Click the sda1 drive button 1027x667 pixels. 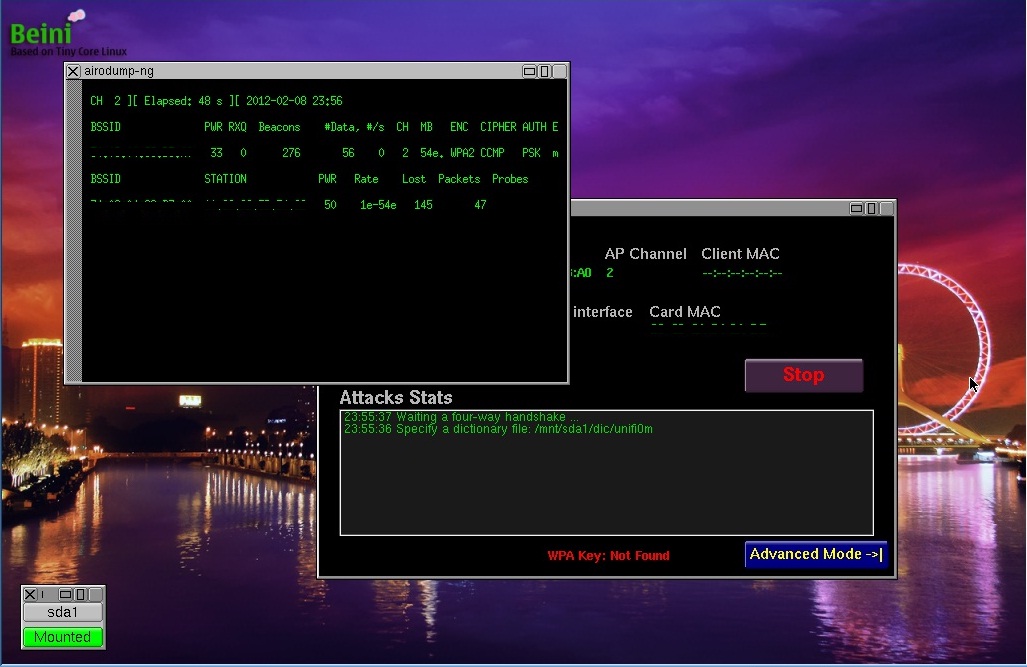63,611
